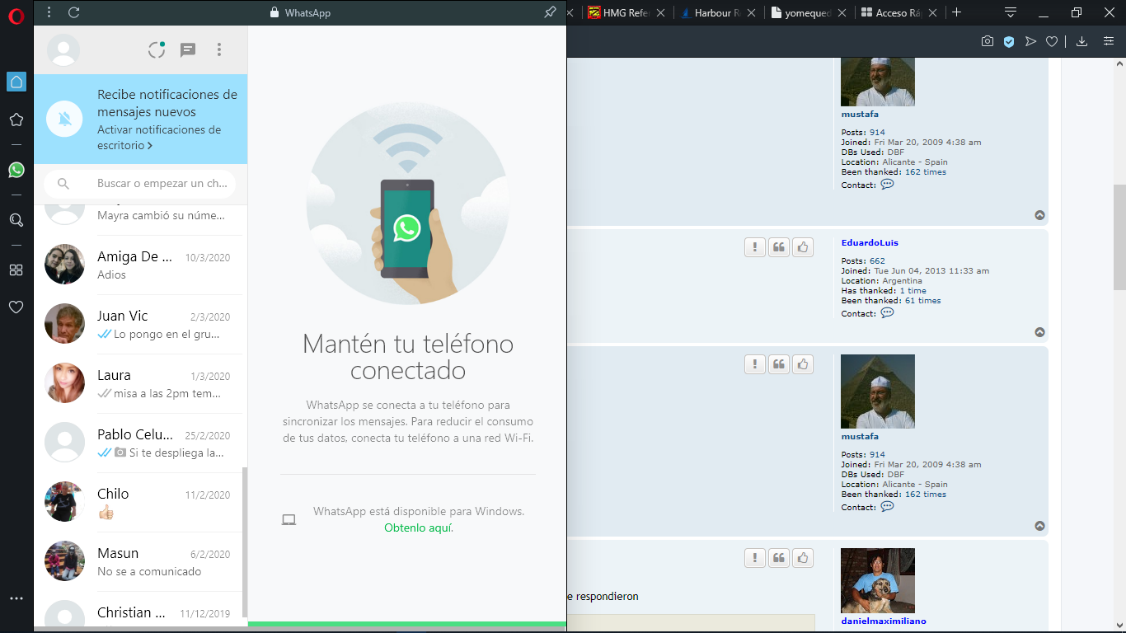Open a new browser tab with plus
The width and height of the screenshot is (1126, 633).
click(957, 12)
